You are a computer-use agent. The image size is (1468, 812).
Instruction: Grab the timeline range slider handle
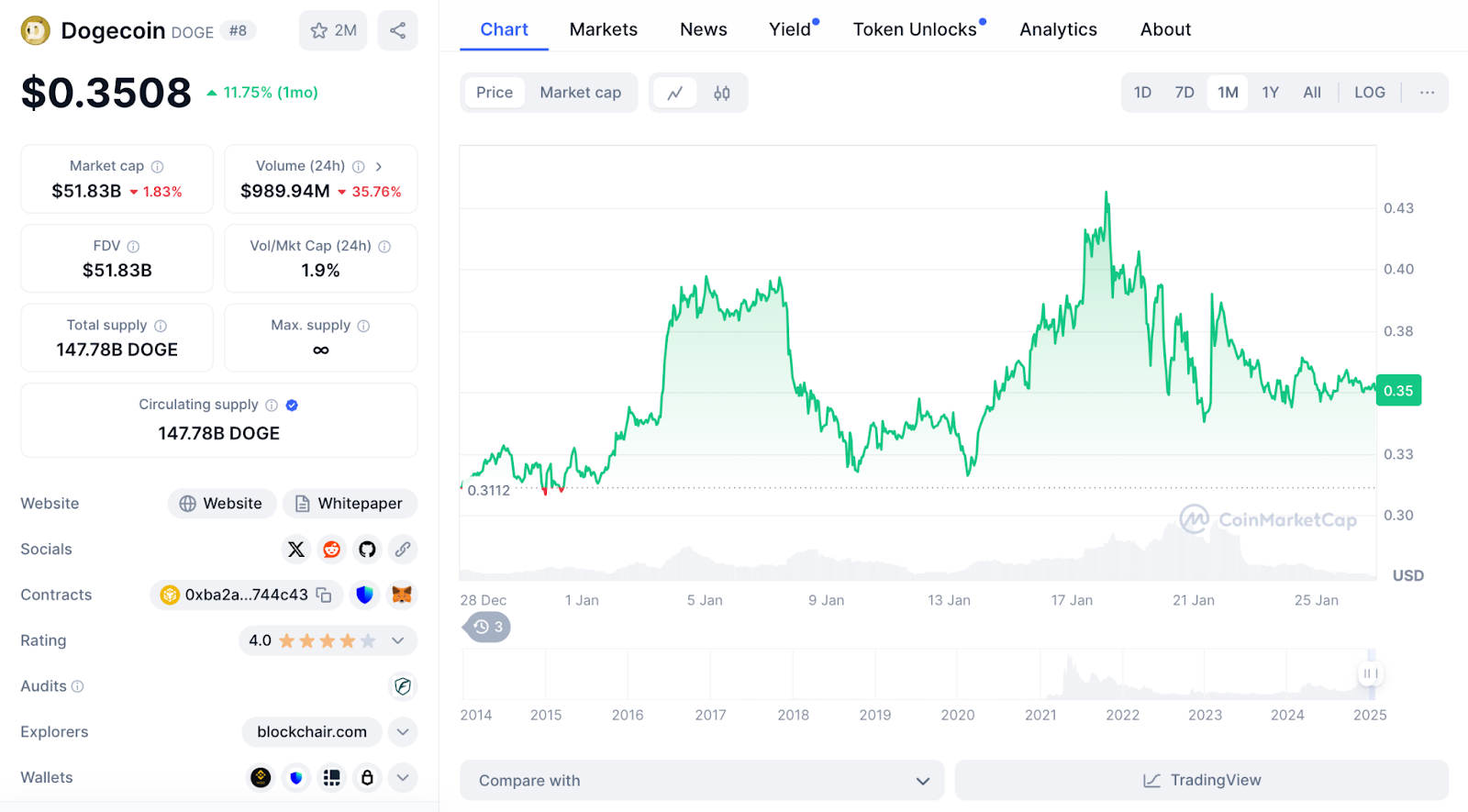[1371, 673]
